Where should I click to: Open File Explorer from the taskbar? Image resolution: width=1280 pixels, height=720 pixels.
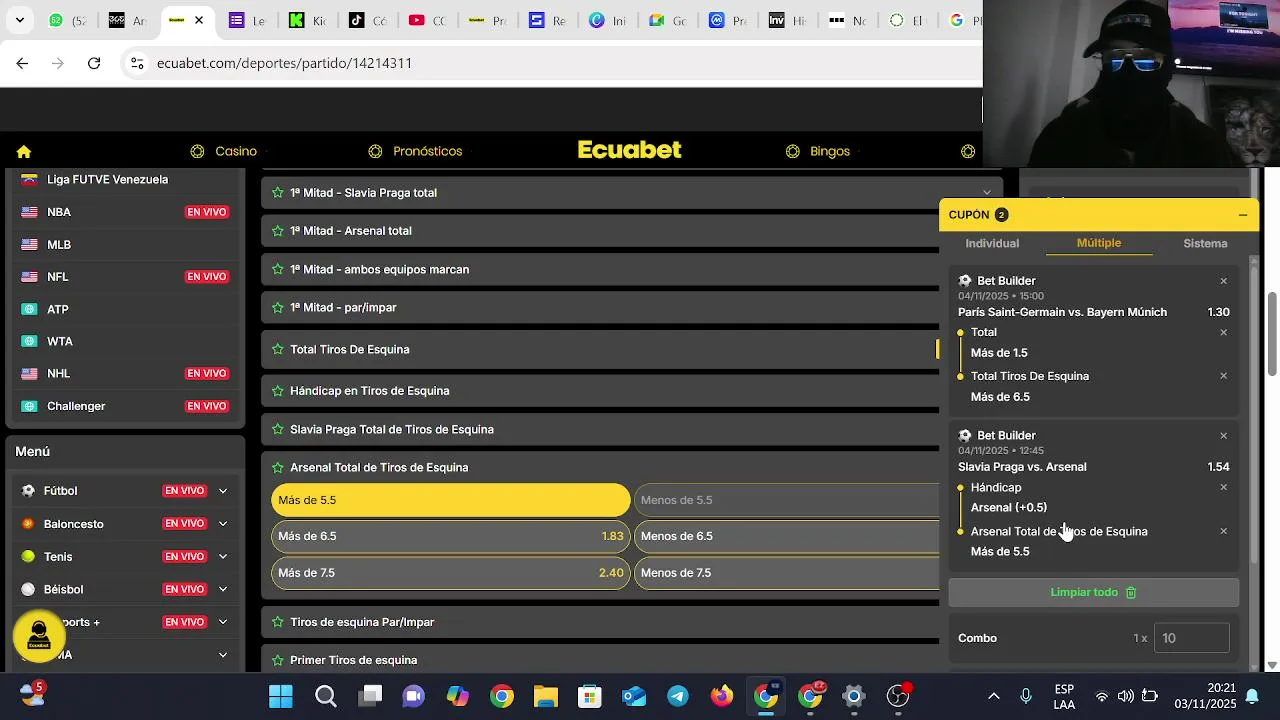(545, 696)
